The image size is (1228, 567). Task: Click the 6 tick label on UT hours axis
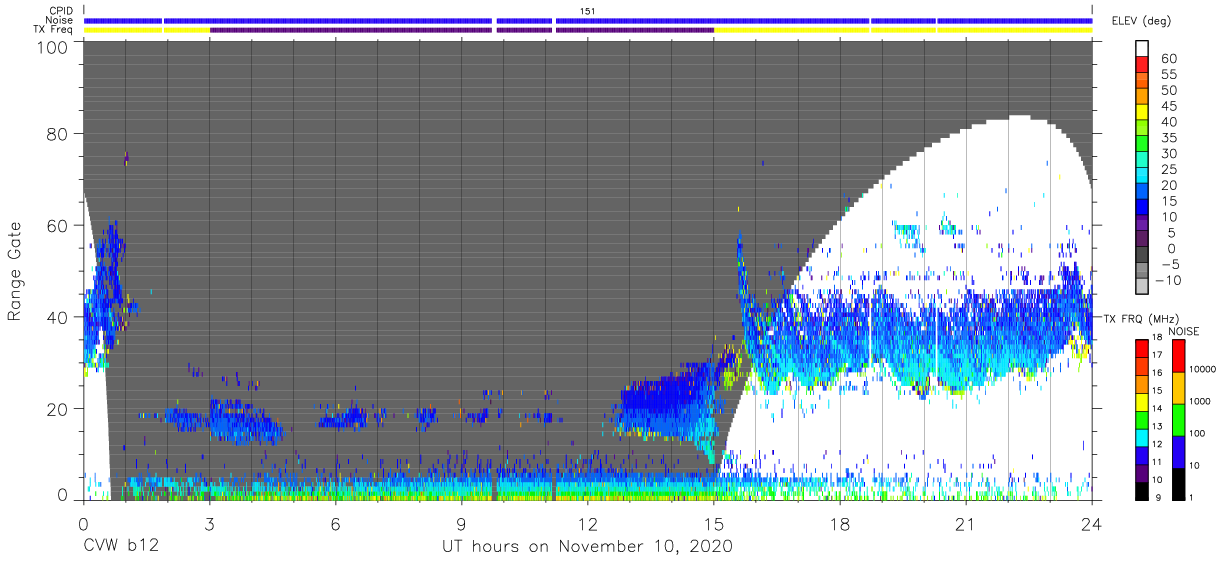pyautogui.click(x=335, y=523)
